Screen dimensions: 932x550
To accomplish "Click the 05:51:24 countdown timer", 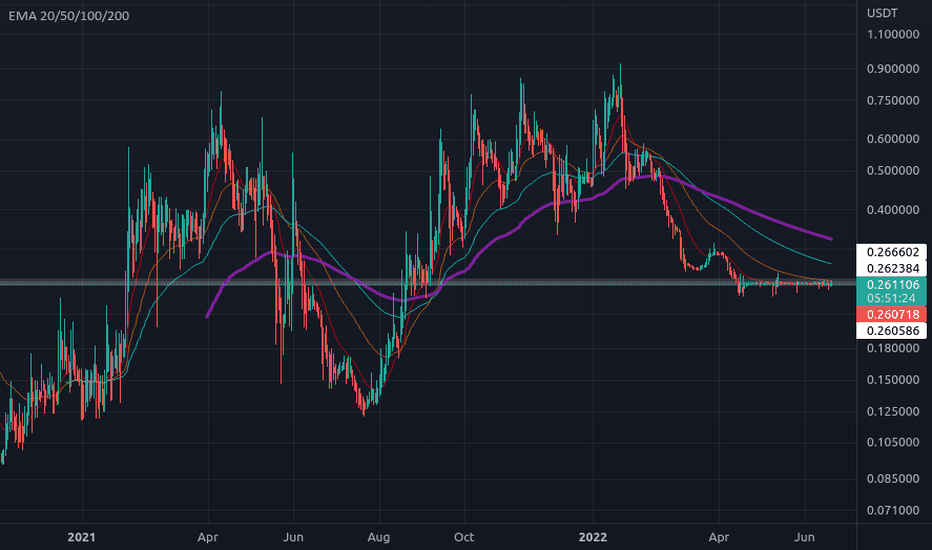I will tap(892, 298).
